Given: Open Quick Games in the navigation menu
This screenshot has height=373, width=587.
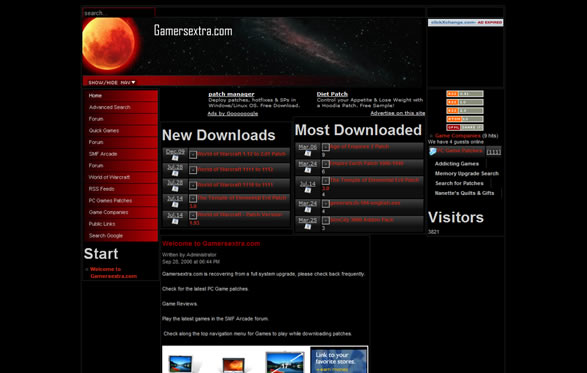Looking at the screenshot, I should pyautogui.click(x=121, y=131).
